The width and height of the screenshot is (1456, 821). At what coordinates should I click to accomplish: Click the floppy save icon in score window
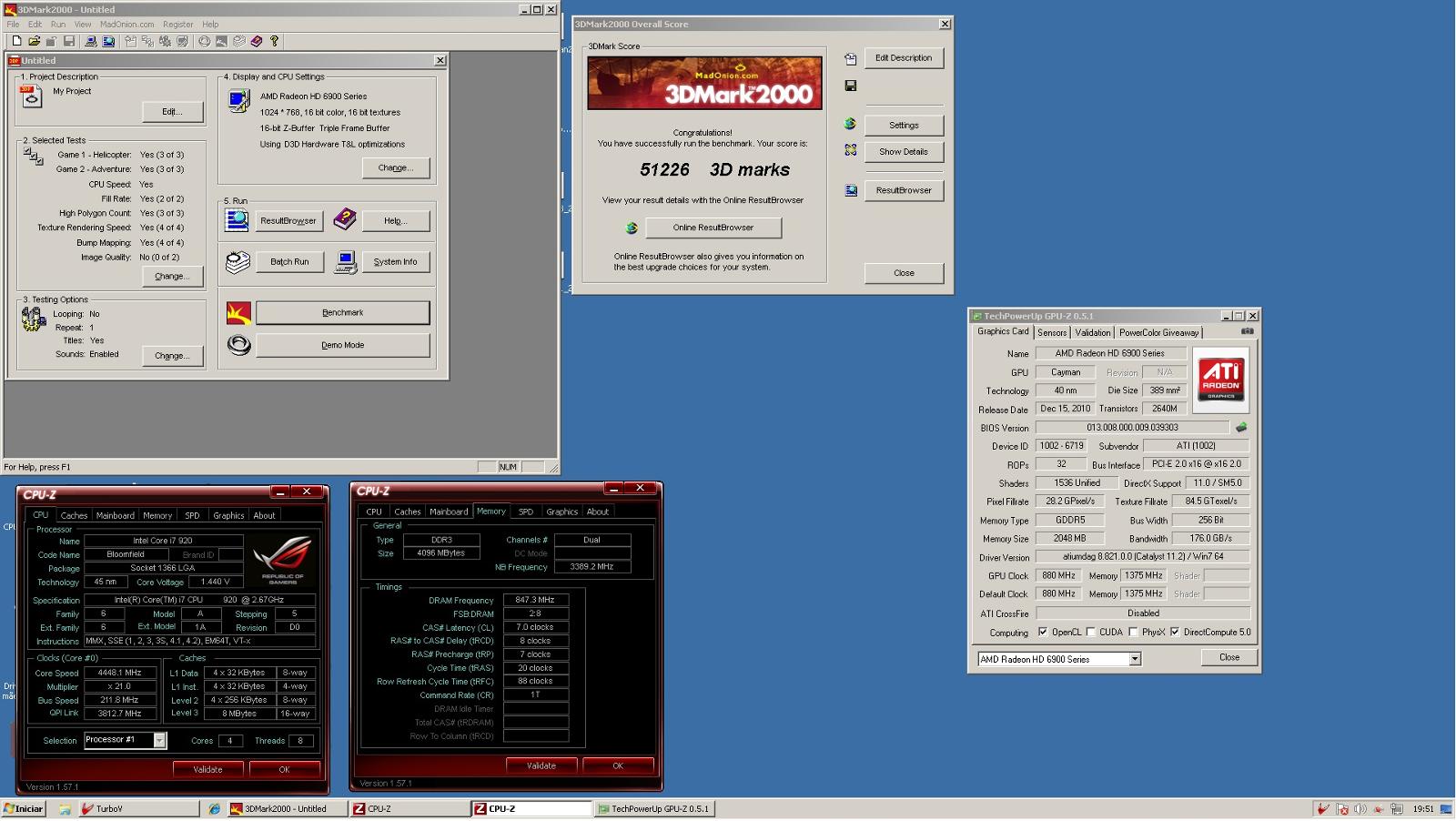[x=851, y=86]
